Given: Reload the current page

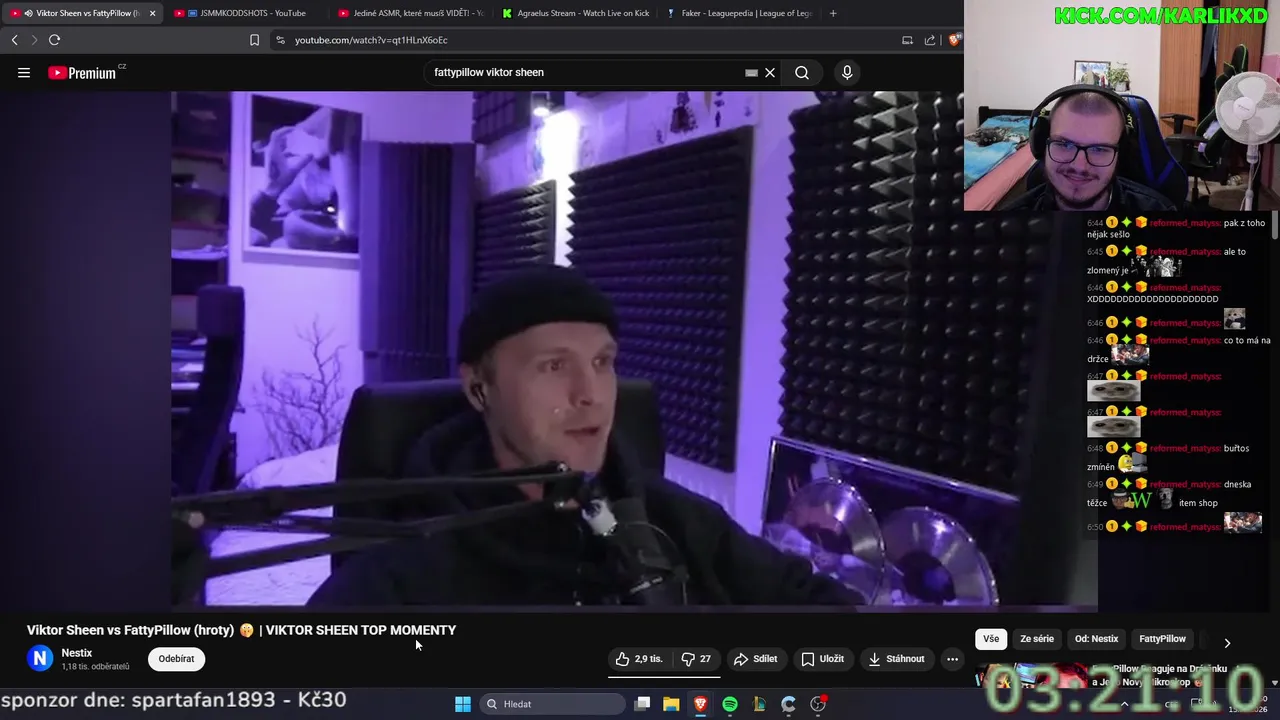Looking at the screenshot, I should pyautogui.click(x=55, y=40).
